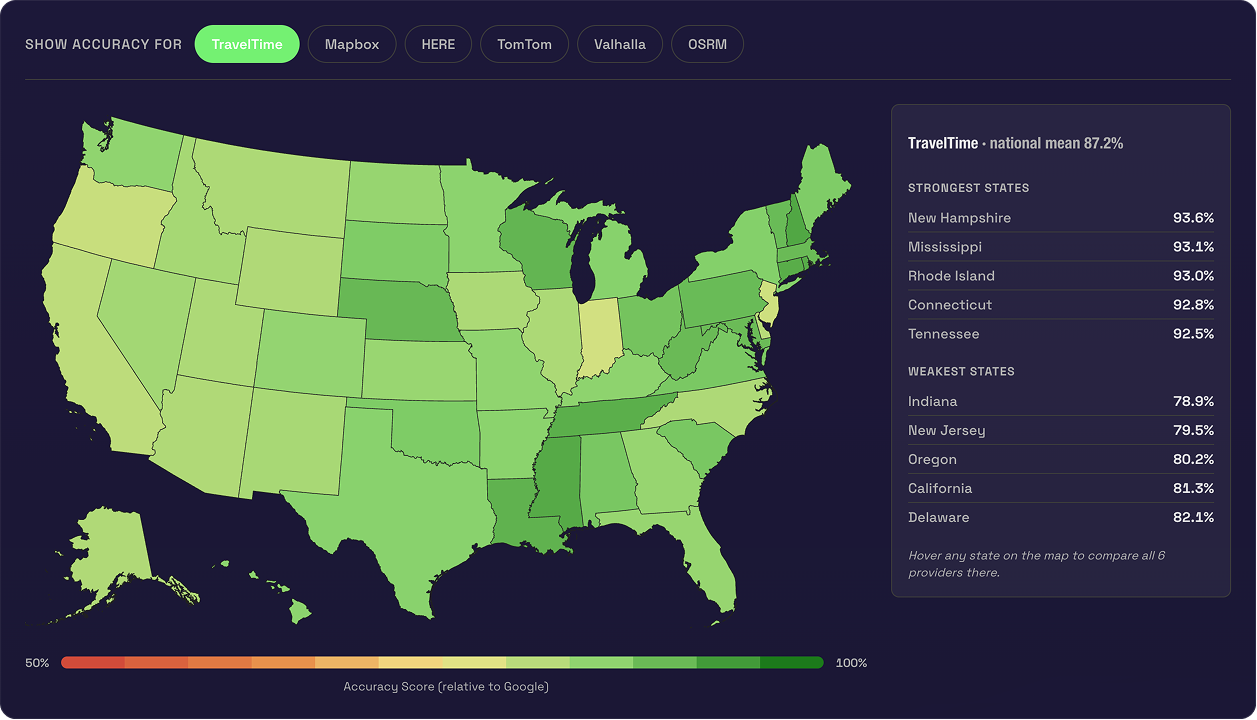Click the hover hint text in panel
This screenshot has height=720, width=1257.
click(x=1036, y=564)
